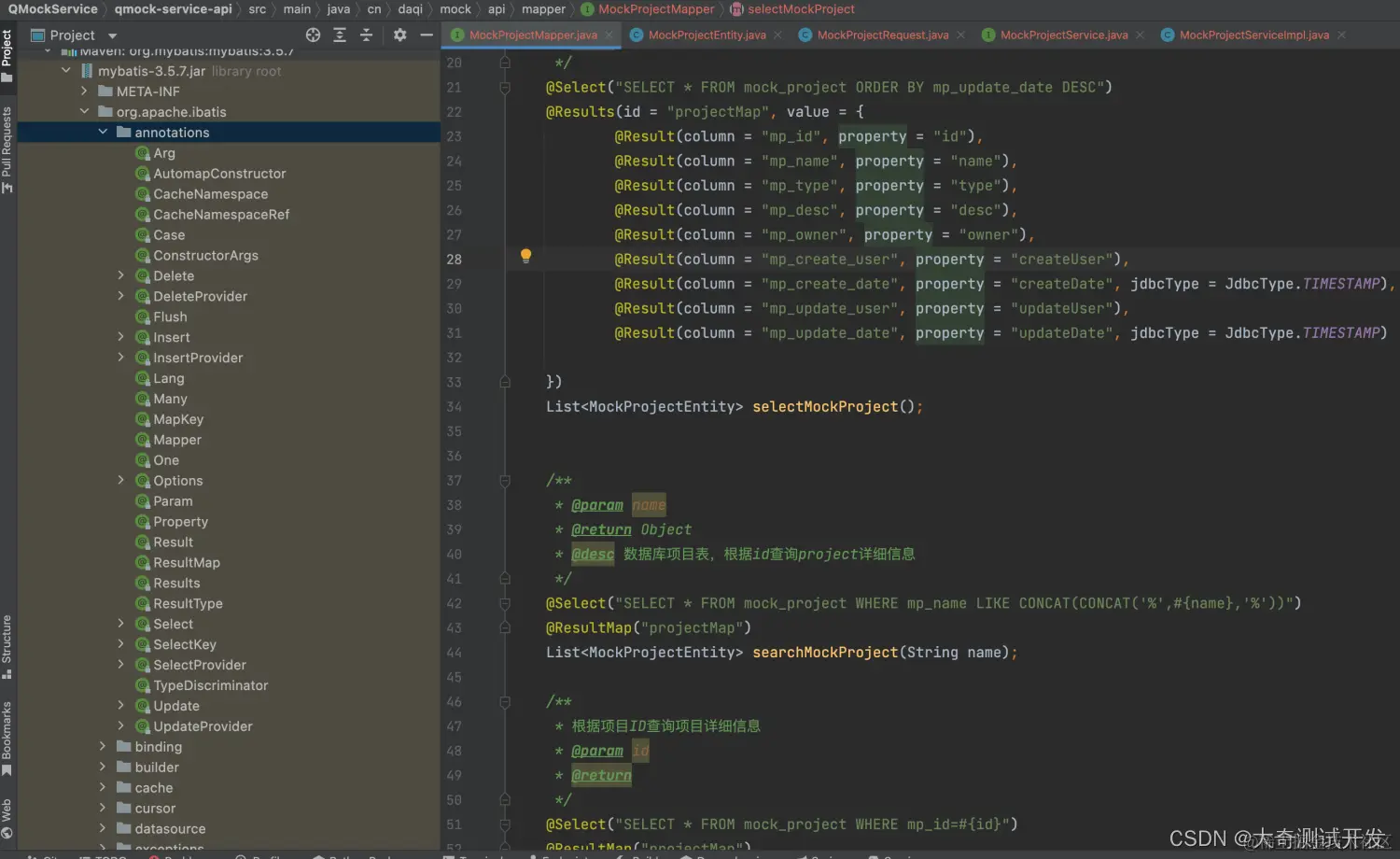The image size is (1400, 859).
Task: Click the collapse all icon in Project panel
Action: pyautogui.click(x=366, y=35)
